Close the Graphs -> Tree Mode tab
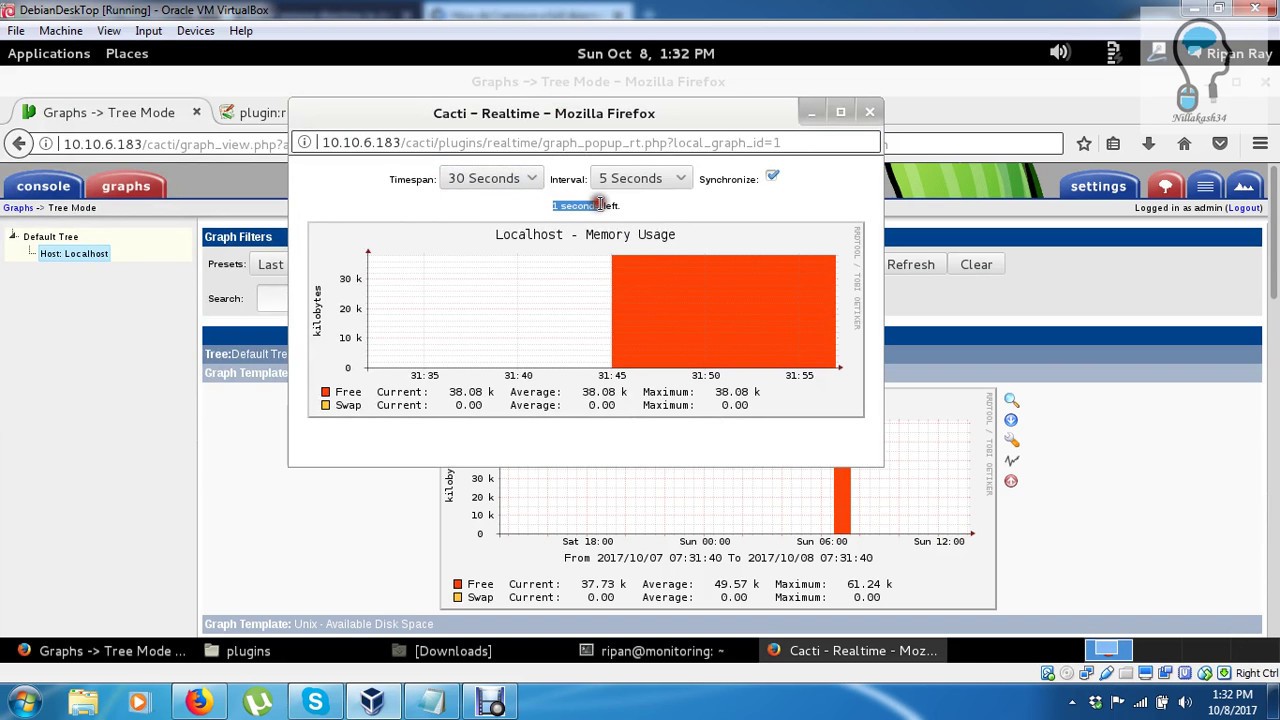The height and width of the screenshot is (720, 1280). click(x=196, y=112)
